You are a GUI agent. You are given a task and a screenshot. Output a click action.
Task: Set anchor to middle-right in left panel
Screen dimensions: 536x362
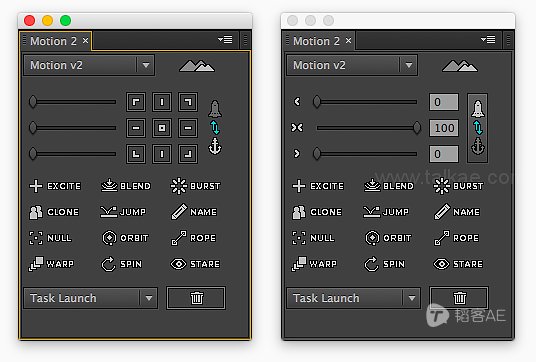point(188,128)
